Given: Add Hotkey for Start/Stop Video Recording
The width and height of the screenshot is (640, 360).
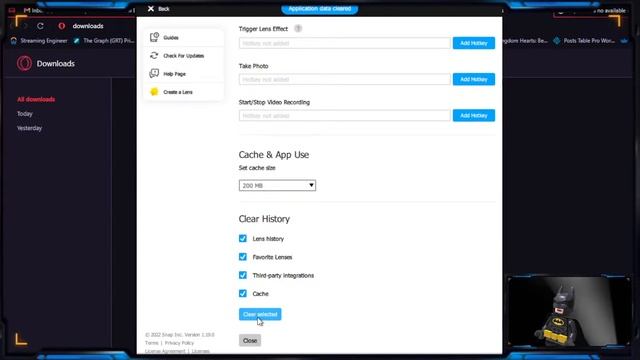Looking at the screenshot, I should pyautogui.click(x=473, y=116).
